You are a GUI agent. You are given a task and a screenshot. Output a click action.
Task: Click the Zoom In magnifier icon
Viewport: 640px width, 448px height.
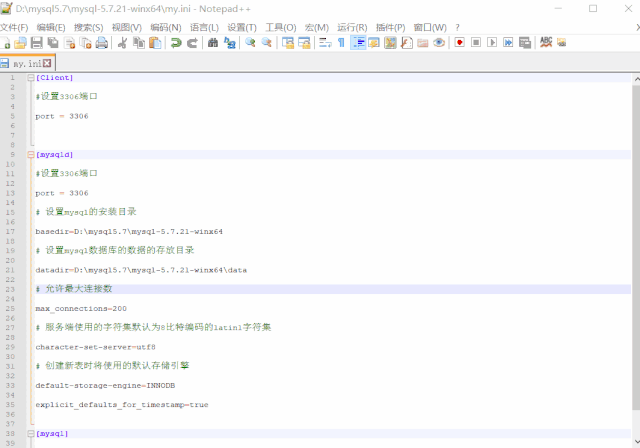[x=251, y=43]
